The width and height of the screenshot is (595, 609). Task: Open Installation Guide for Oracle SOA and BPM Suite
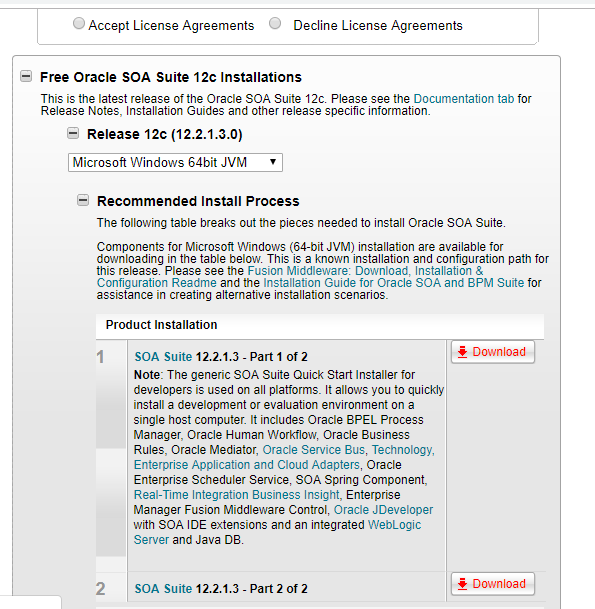coord(393,283)
